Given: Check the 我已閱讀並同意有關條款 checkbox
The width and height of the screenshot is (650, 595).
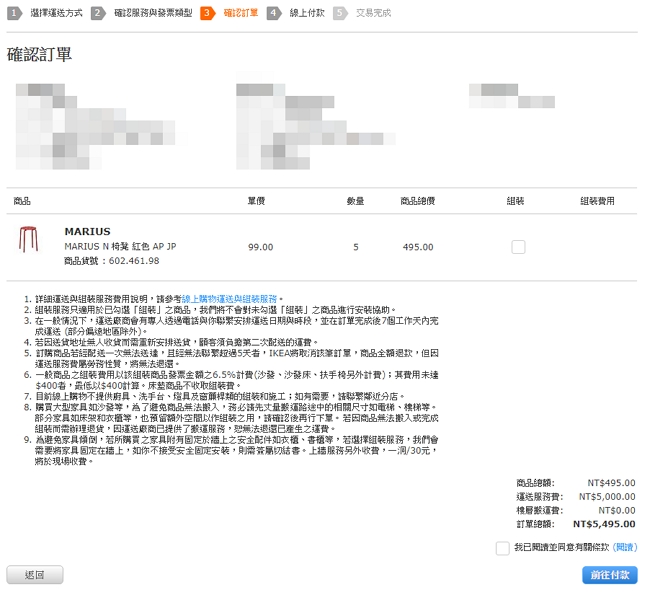Looking at the screenshot, I should (502, 548).
